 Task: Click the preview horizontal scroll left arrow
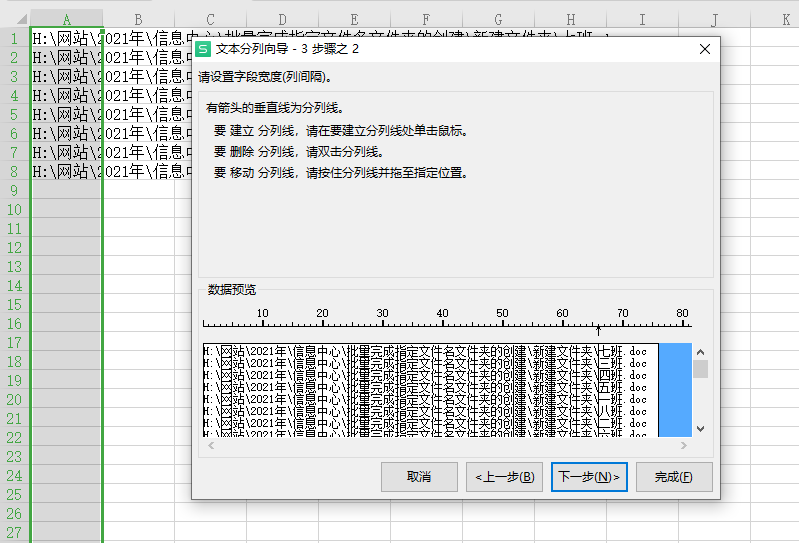point(208,445)
